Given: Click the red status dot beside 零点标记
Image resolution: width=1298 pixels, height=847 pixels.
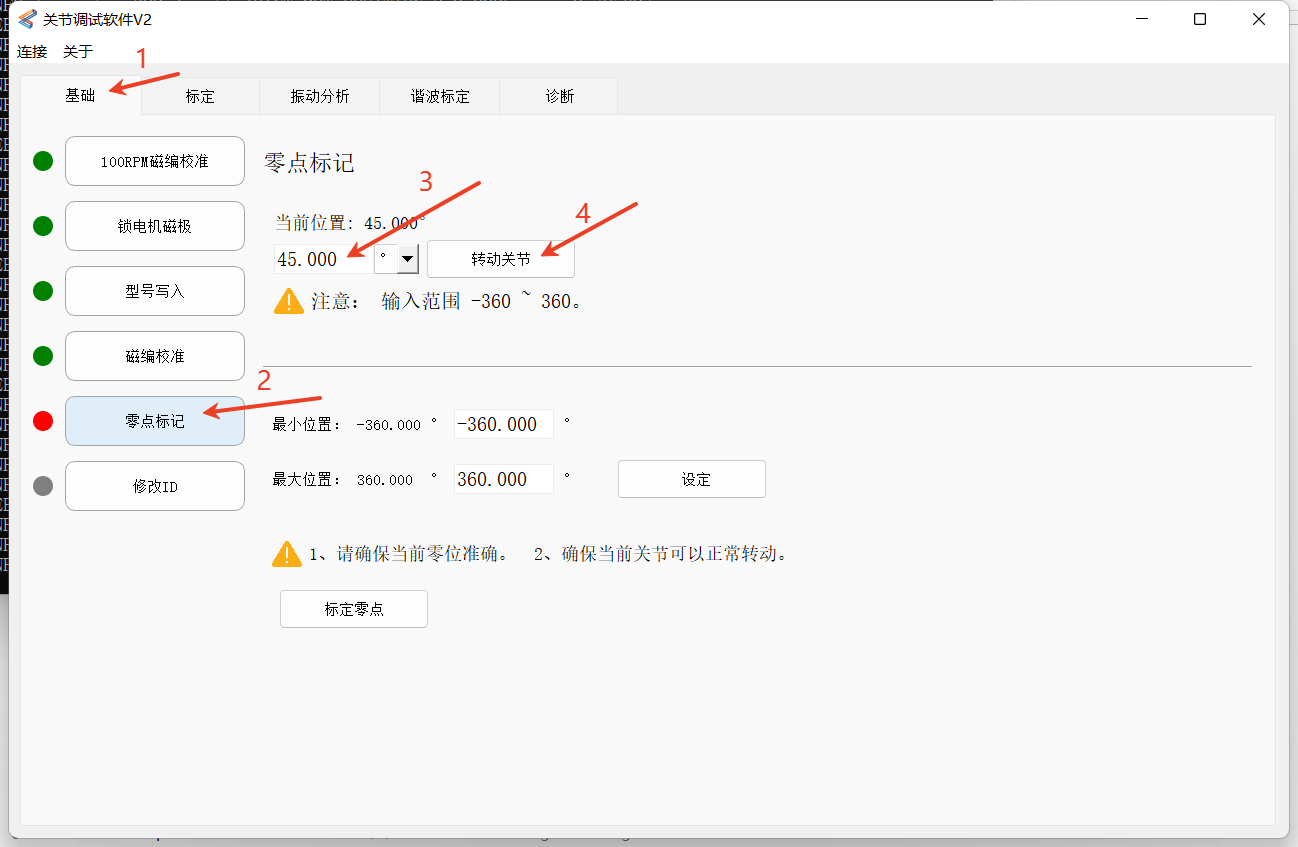Looking at the screenshot, I should (x=43, y=421).
